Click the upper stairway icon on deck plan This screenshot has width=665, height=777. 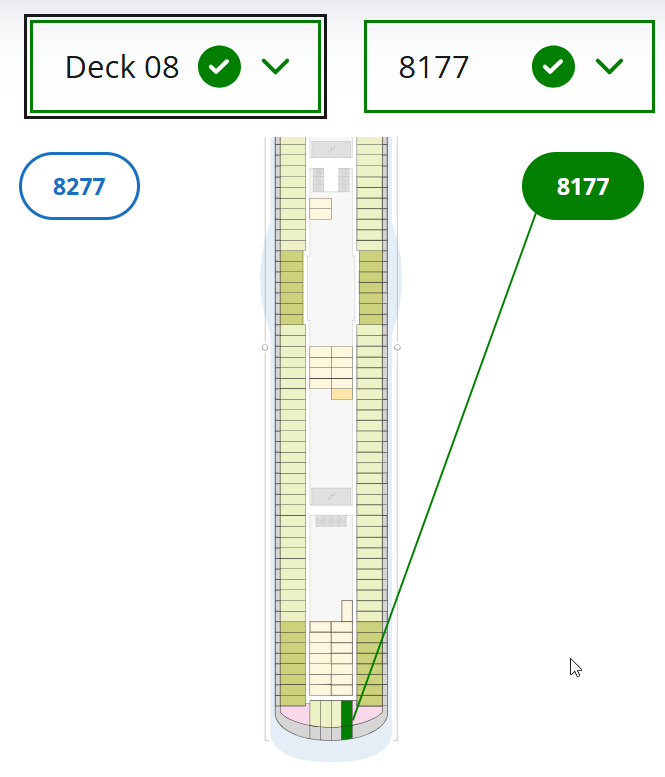330,149
